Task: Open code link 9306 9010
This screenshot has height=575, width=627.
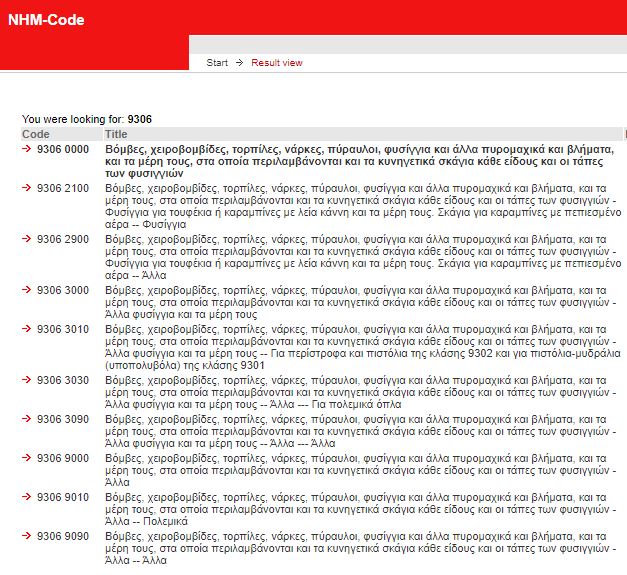Action: point(62,497)
